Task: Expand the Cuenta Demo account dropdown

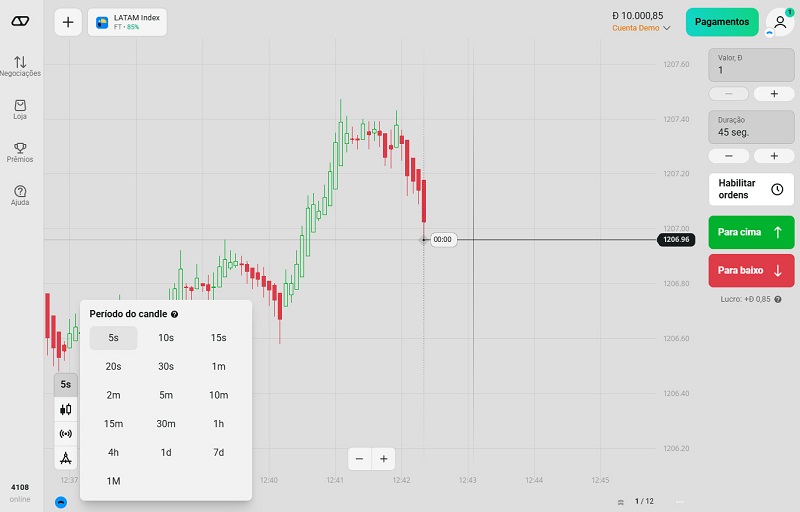Action: pos(641,28)
